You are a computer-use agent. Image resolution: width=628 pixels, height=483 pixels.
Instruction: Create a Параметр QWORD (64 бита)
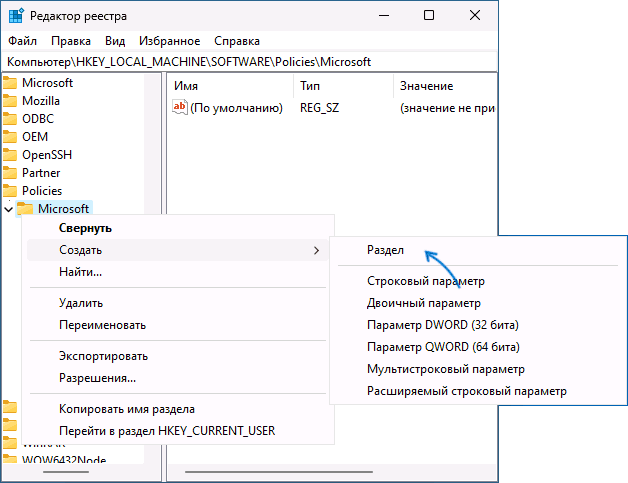pos(478,347)
